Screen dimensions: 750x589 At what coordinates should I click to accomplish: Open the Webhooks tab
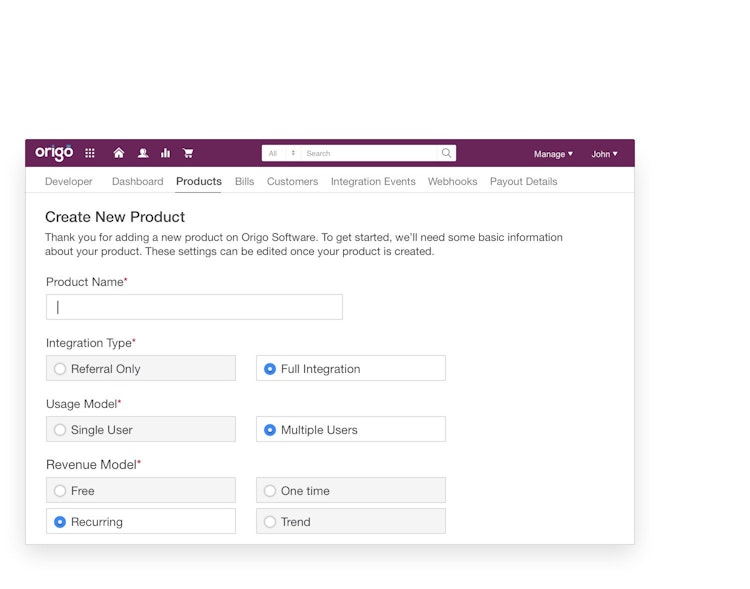[452, 182]
